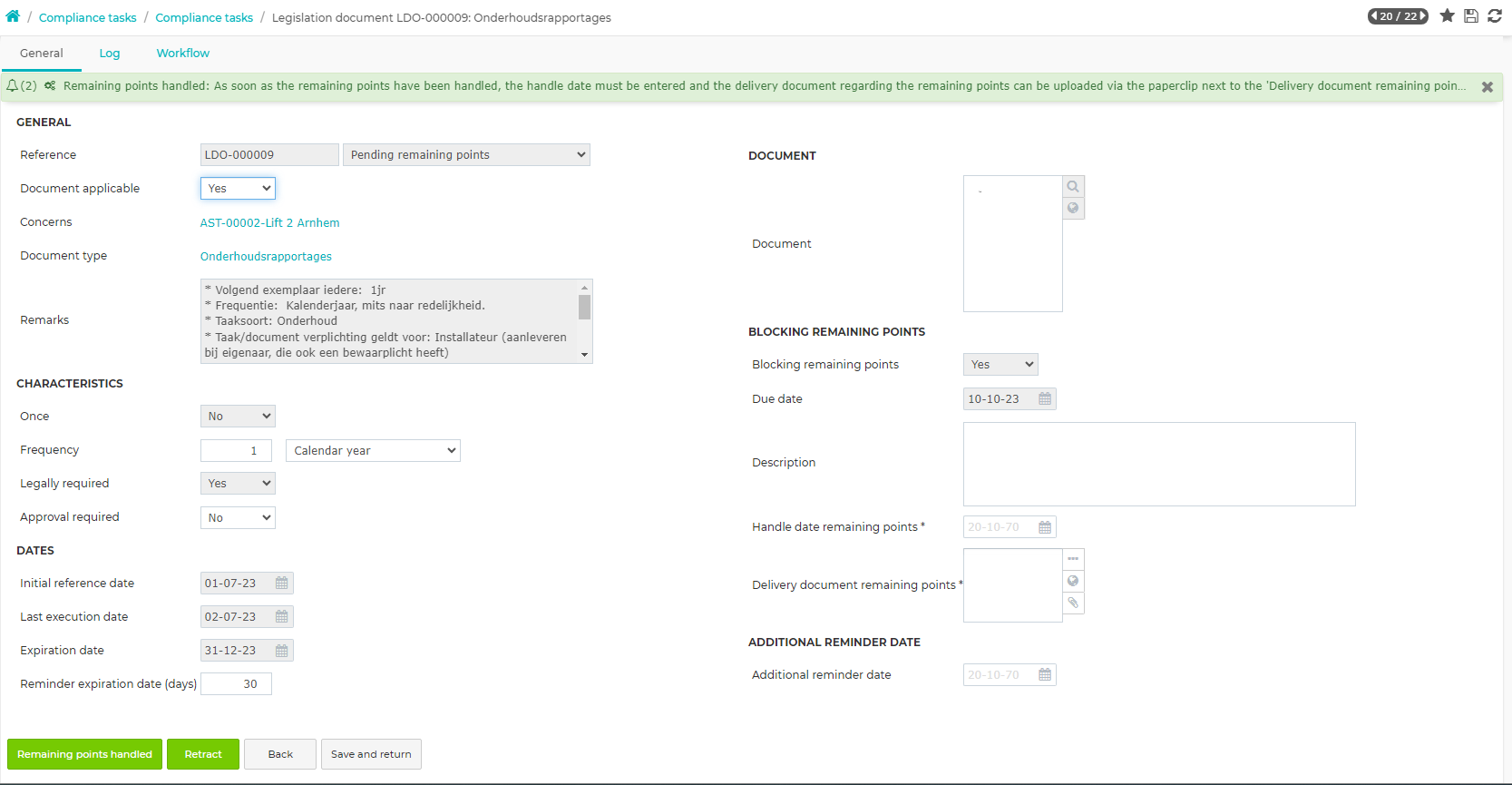
Task: Click Save and return button
Action: point(371,754)
